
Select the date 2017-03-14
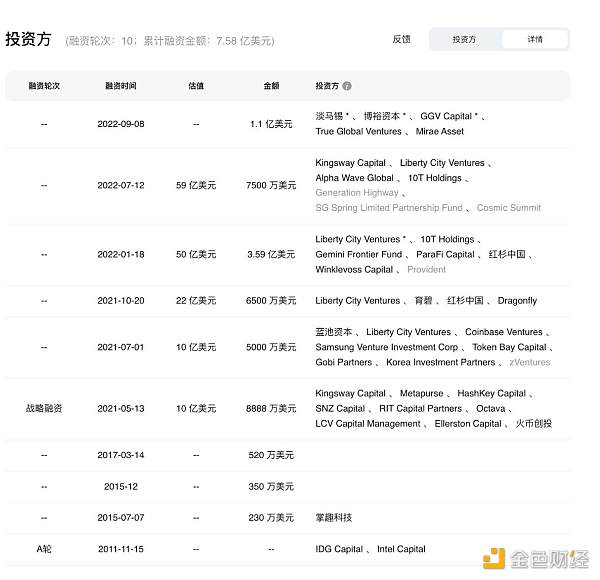[121, 455]
